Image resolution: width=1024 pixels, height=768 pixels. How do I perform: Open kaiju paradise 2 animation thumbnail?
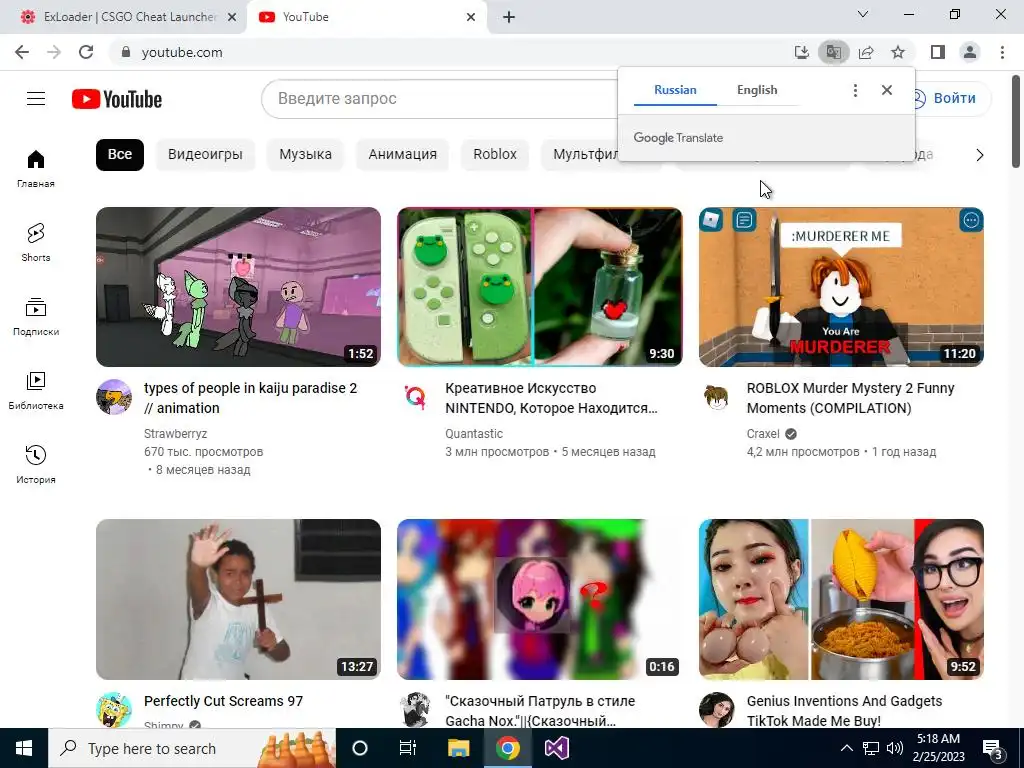238,287
